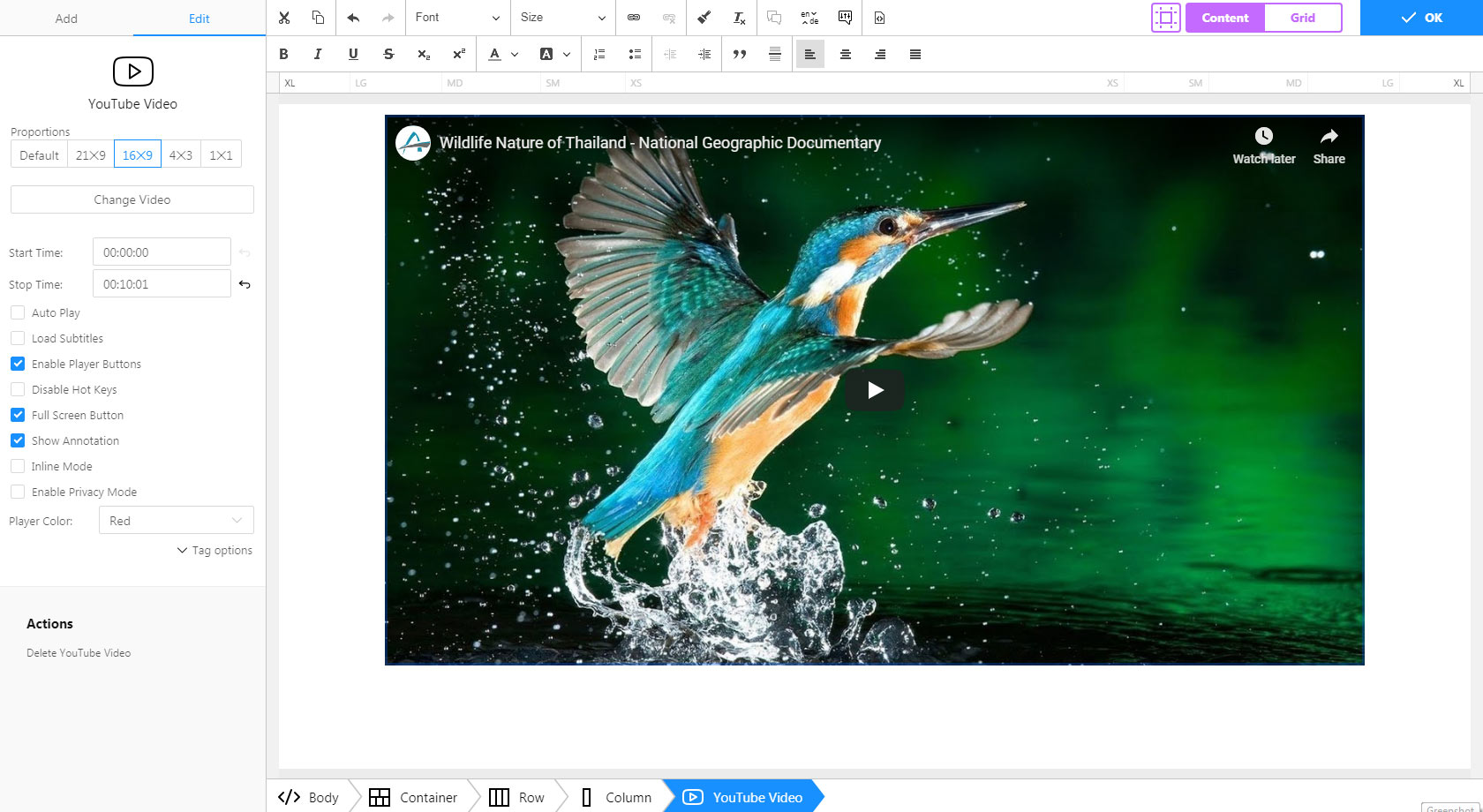Viewport: 1483px width, 812px height.
Task: Check Disable Hot Keys option
Action: (x=18, y=389)
